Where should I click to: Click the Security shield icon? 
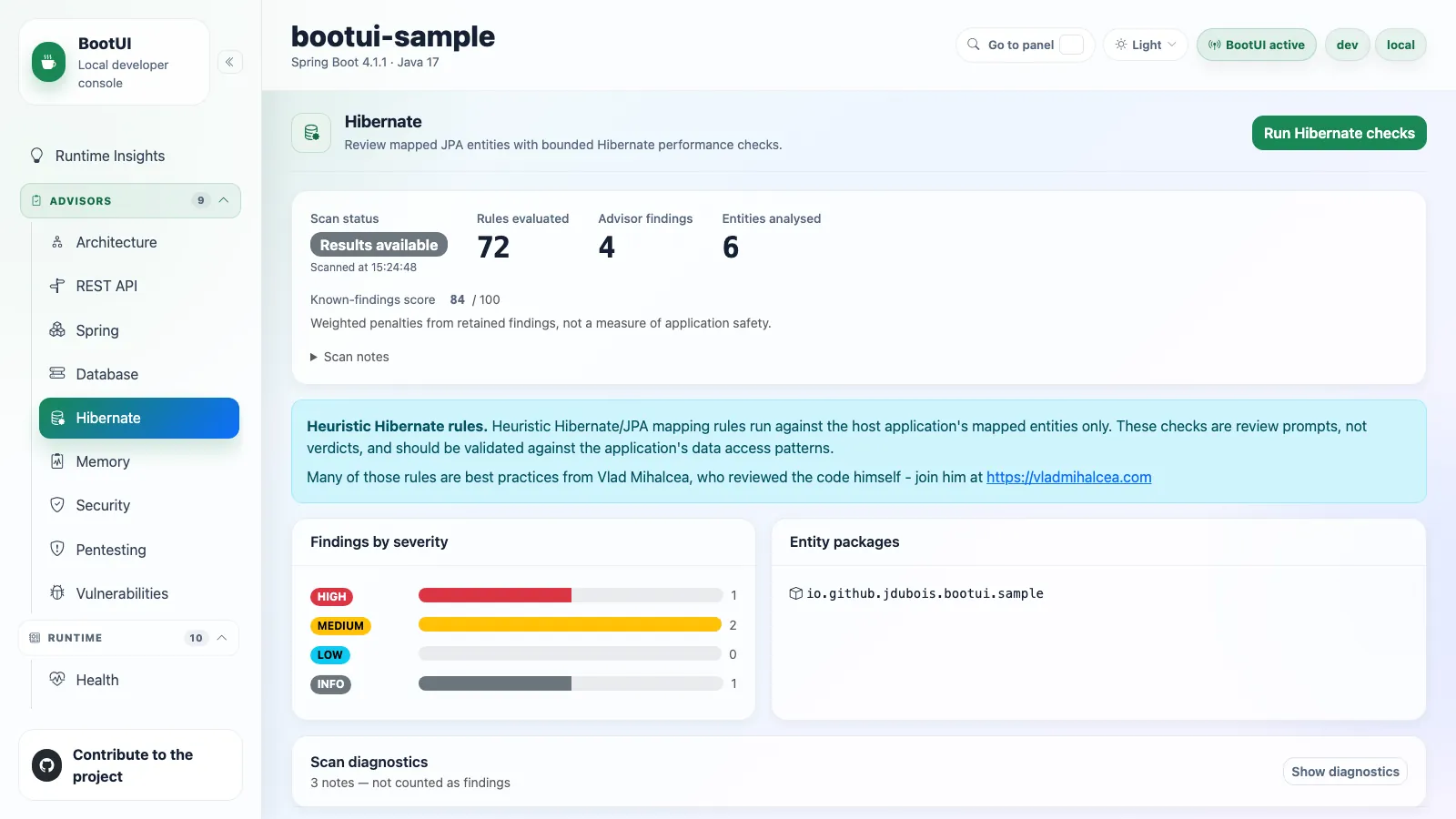point(57,505)
